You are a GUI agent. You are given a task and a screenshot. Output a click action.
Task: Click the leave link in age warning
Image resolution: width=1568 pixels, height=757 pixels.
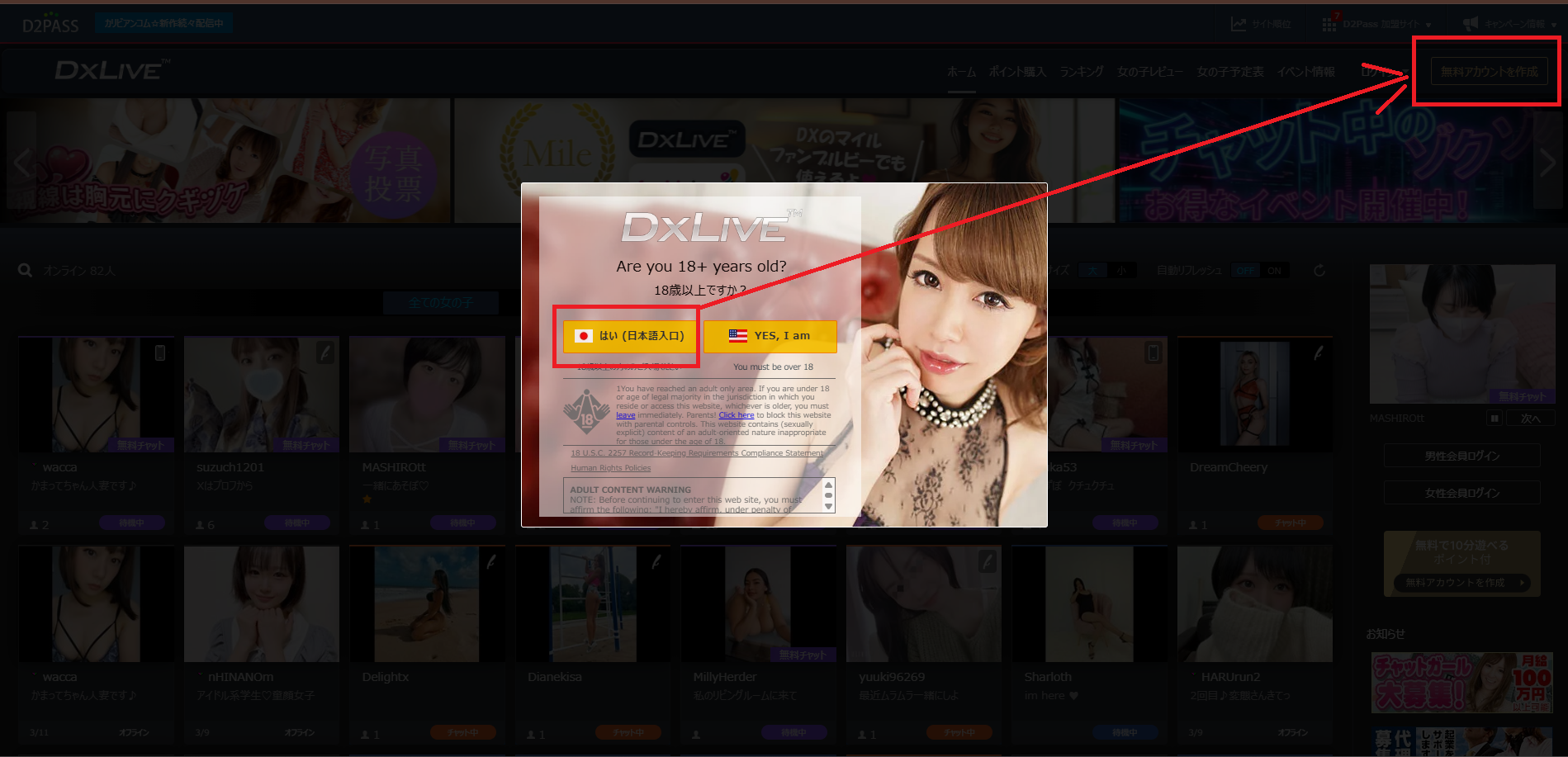[x=625, y=415]
